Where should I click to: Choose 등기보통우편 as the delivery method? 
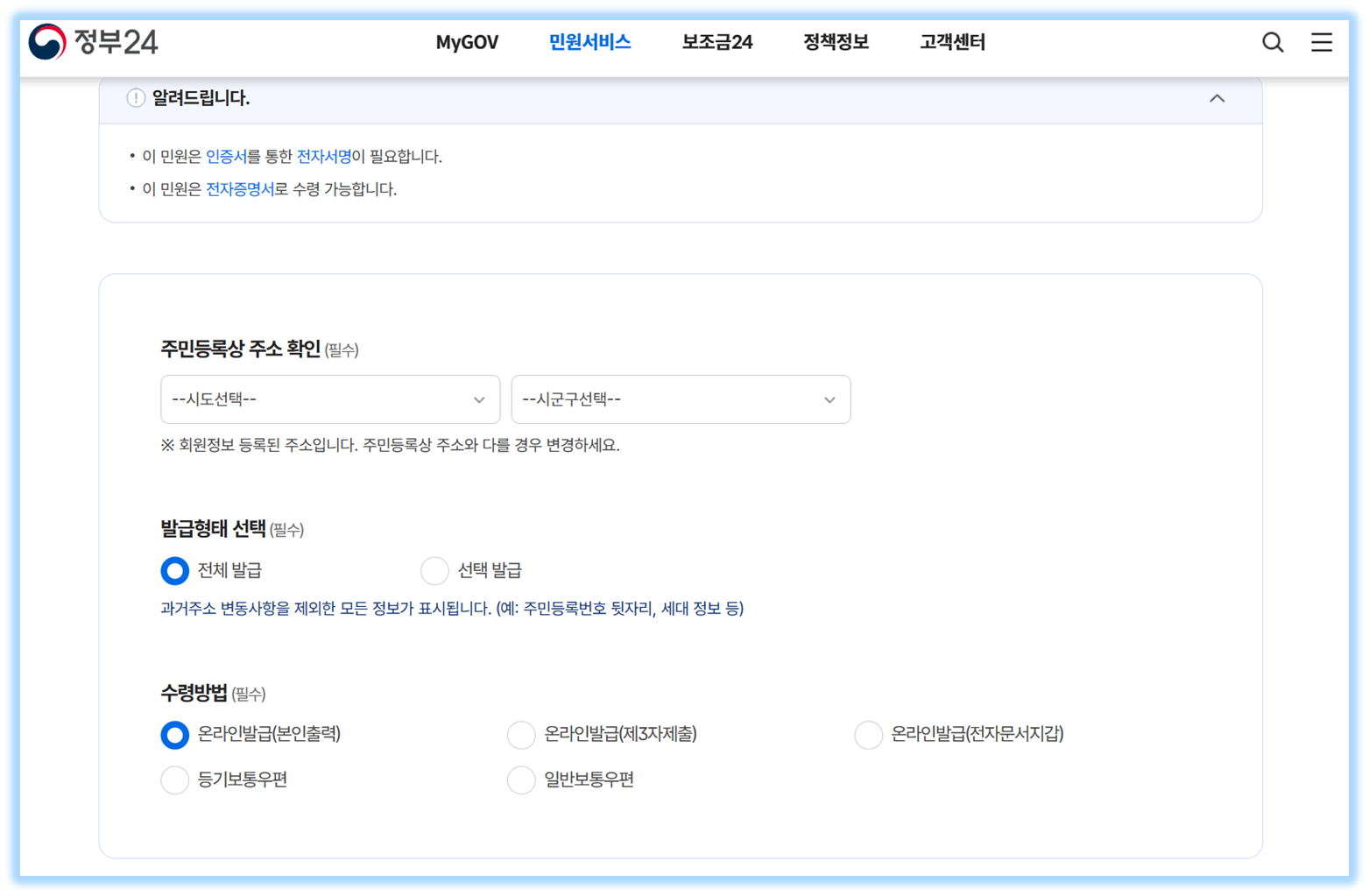click(x=174, y=780)
